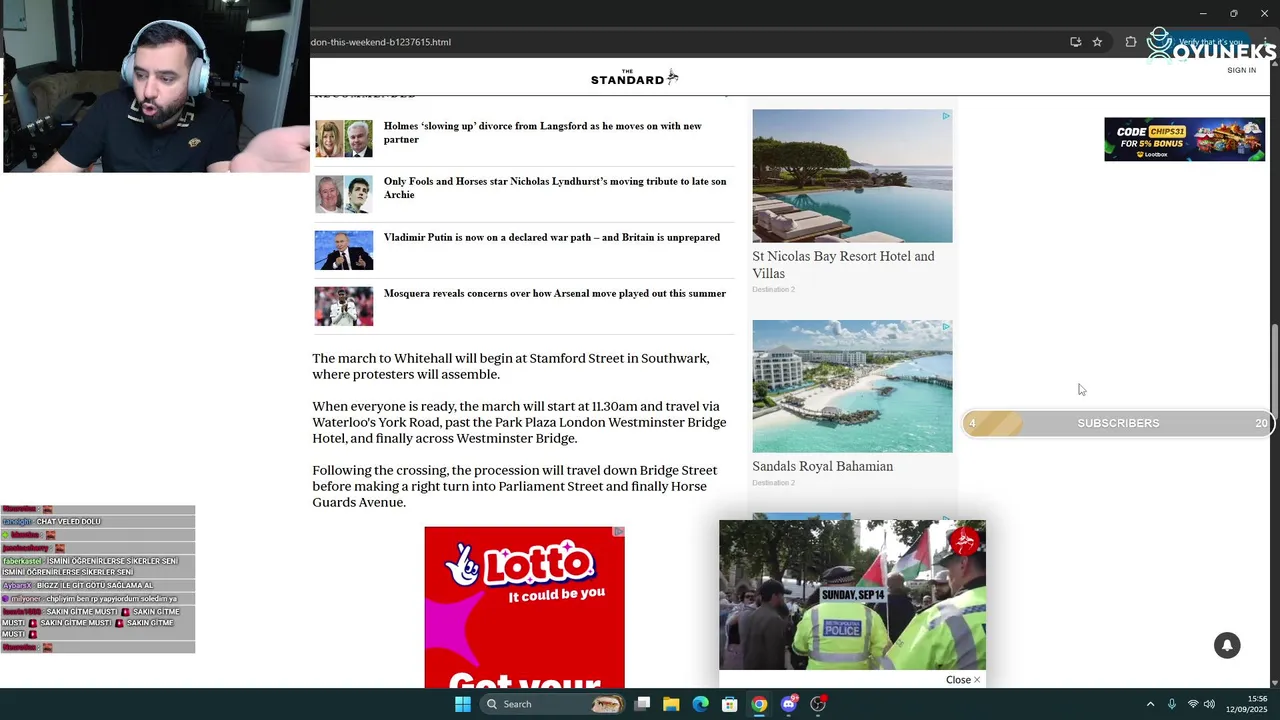
Task: Open the Holmes 'slowing up' divorce headline
Action: (x=543, y=133)
